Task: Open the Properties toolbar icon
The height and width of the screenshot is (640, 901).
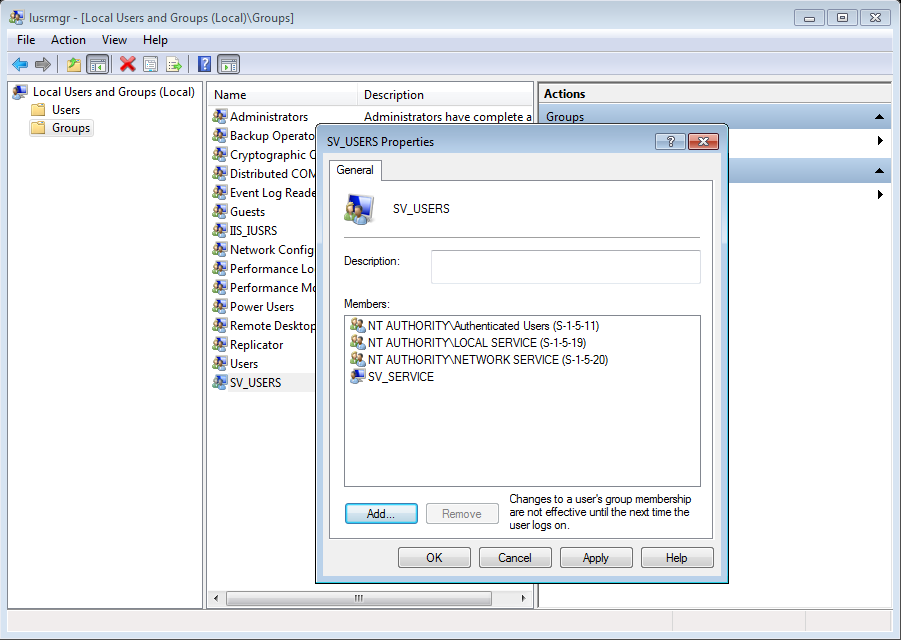Action: (151, 64)
